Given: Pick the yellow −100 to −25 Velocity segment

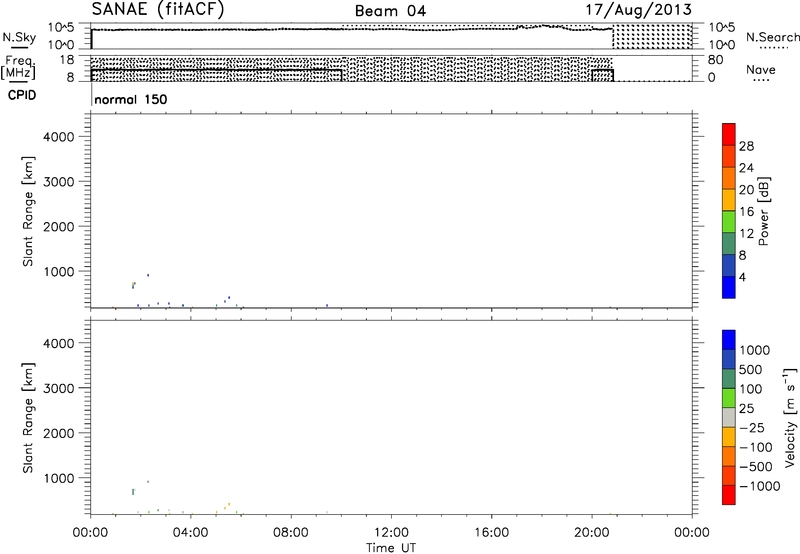Looking at the screenshot, I should [x=729, y=437].
